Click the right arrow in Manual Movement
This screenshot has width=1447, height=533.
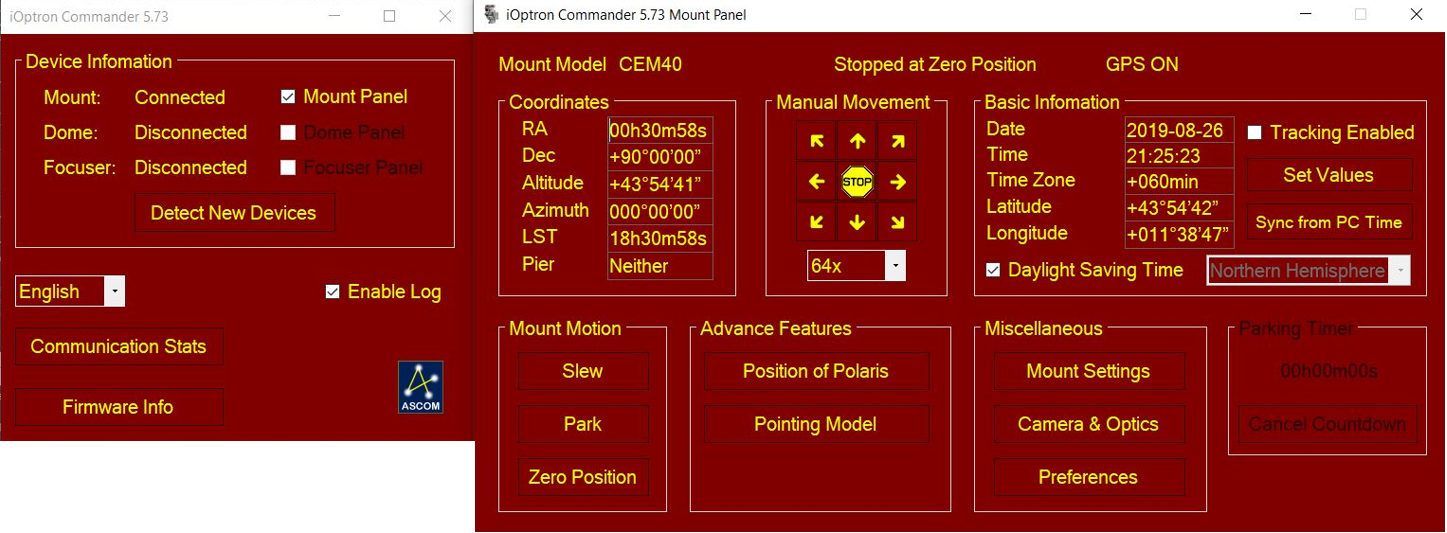click(897, 182)
